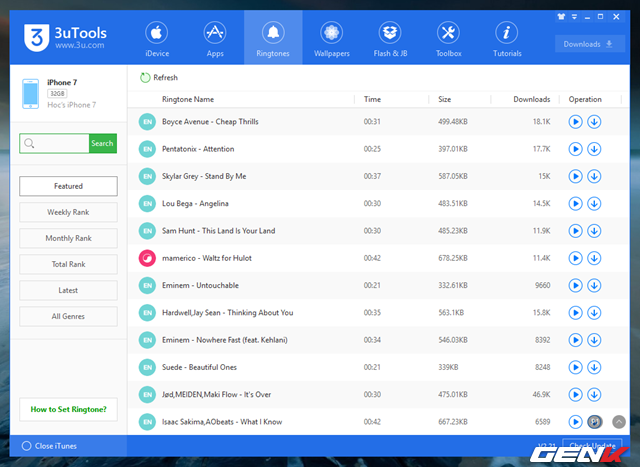The width and height of the screenshot is (640, 467).
Task: Download Eminem - Nowhere Fast ringtone
Action: (594, 340)
